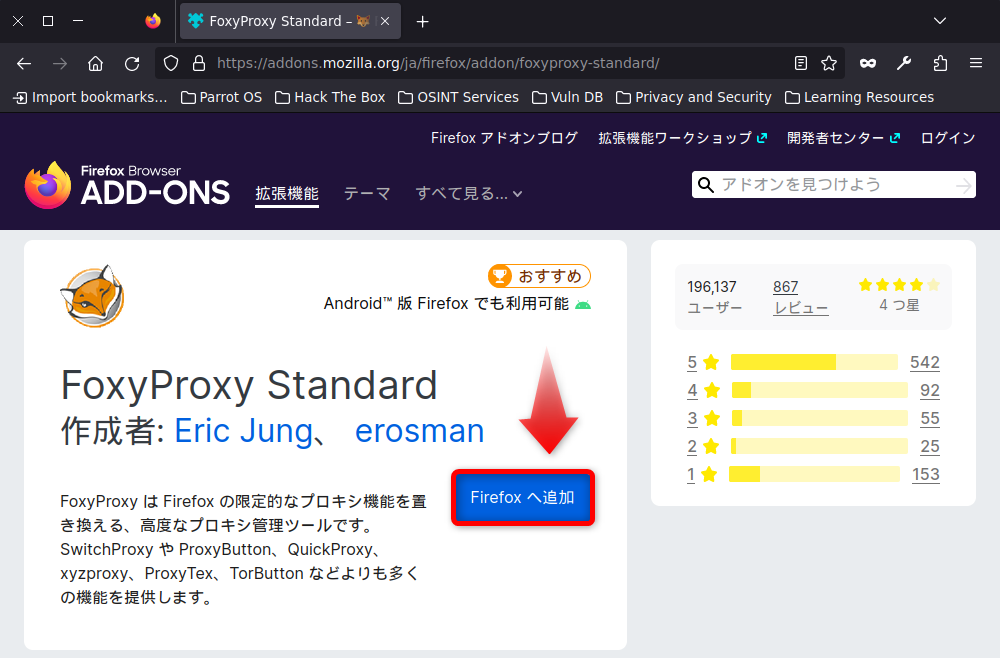Open the Firefox hamburger application menu

pyautogui.click(x=976, y=63)
